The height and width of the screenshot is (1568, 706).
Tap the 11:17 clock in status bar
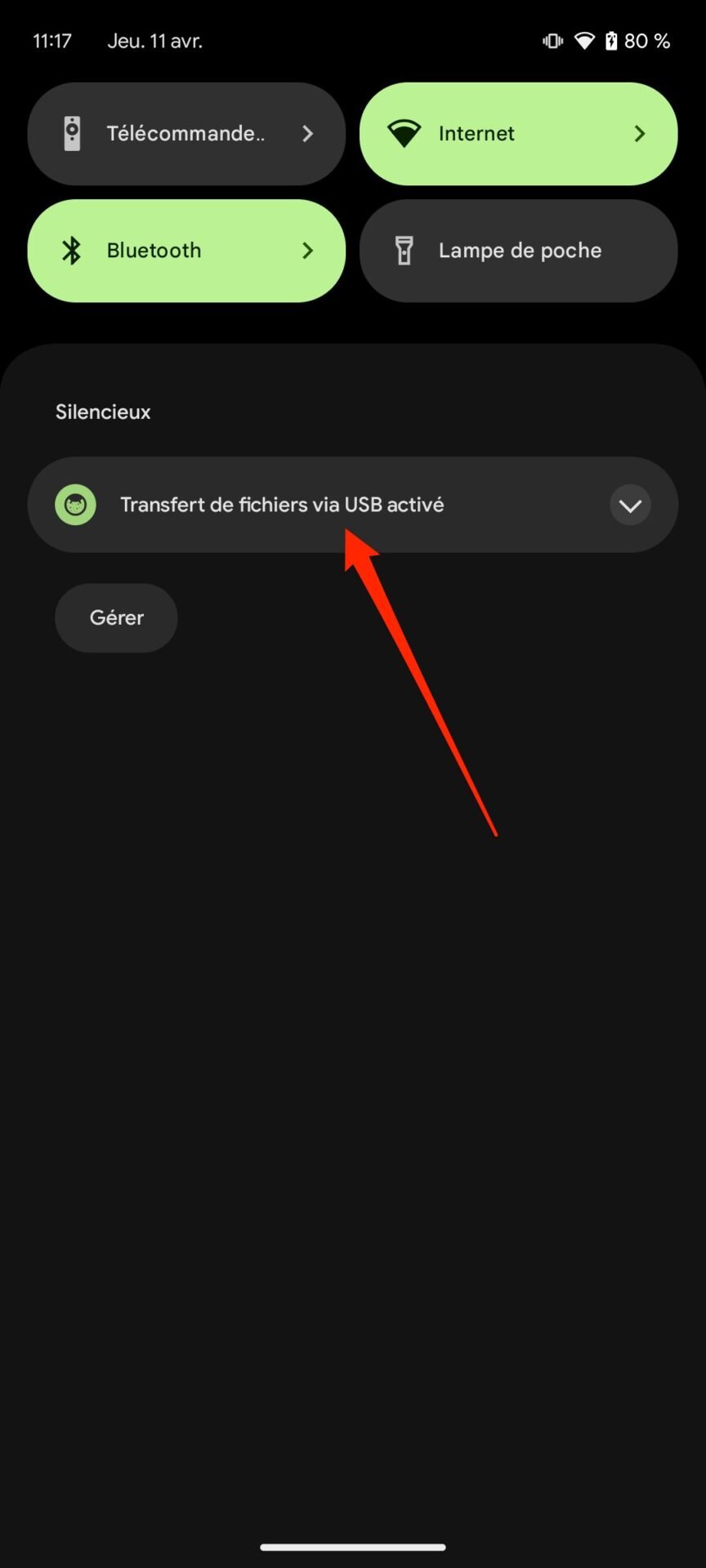point(52,41)
